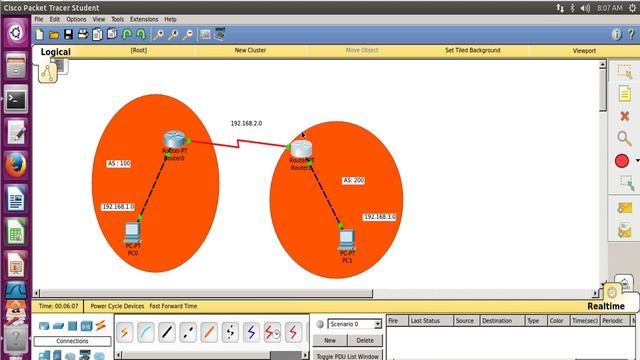Click the 192.168.3.0 label
Screen dimensions: 640x360
click(x=380, y=217)
